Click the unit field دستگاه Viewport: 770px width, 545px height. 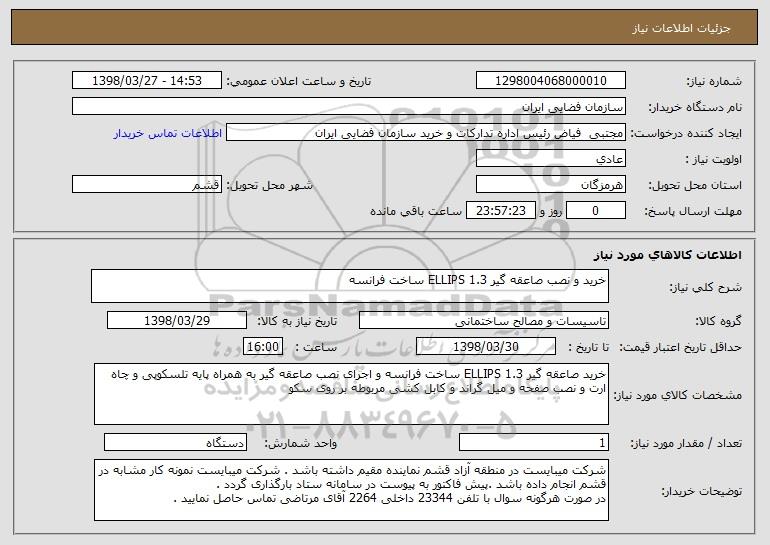(x=175, y=442)
